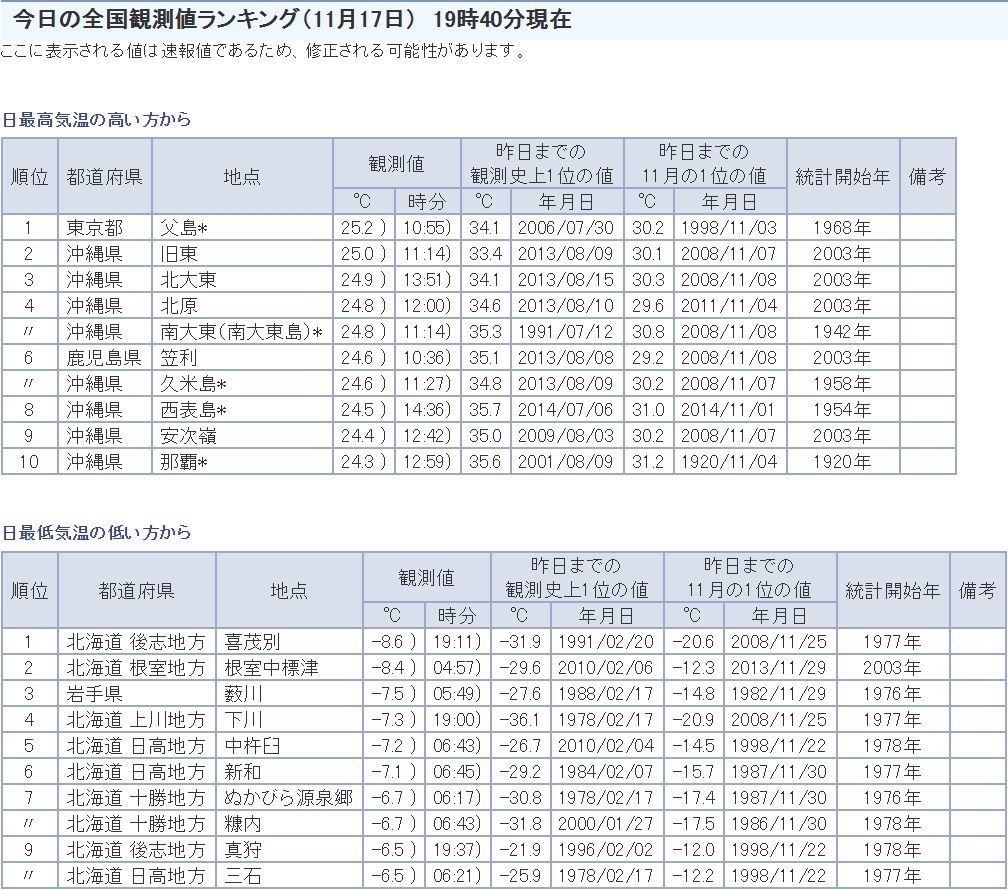Click the ぬかびら源泉郷 station name
The image size is (1008, 890).
(x=289, y=798)
